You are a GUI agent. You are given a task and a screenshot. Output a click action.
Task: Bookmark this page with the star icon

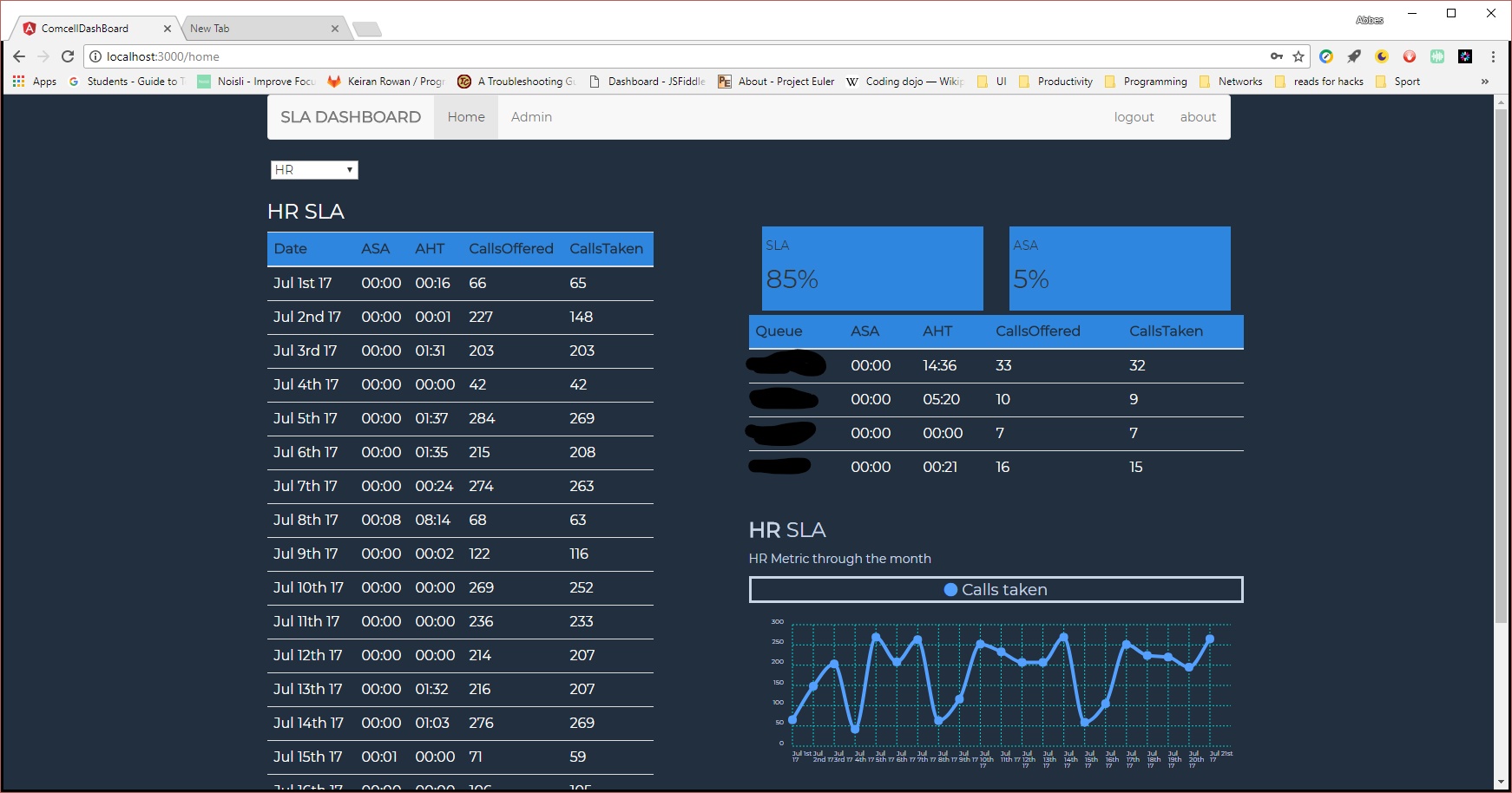click(x=1298, y=56)
